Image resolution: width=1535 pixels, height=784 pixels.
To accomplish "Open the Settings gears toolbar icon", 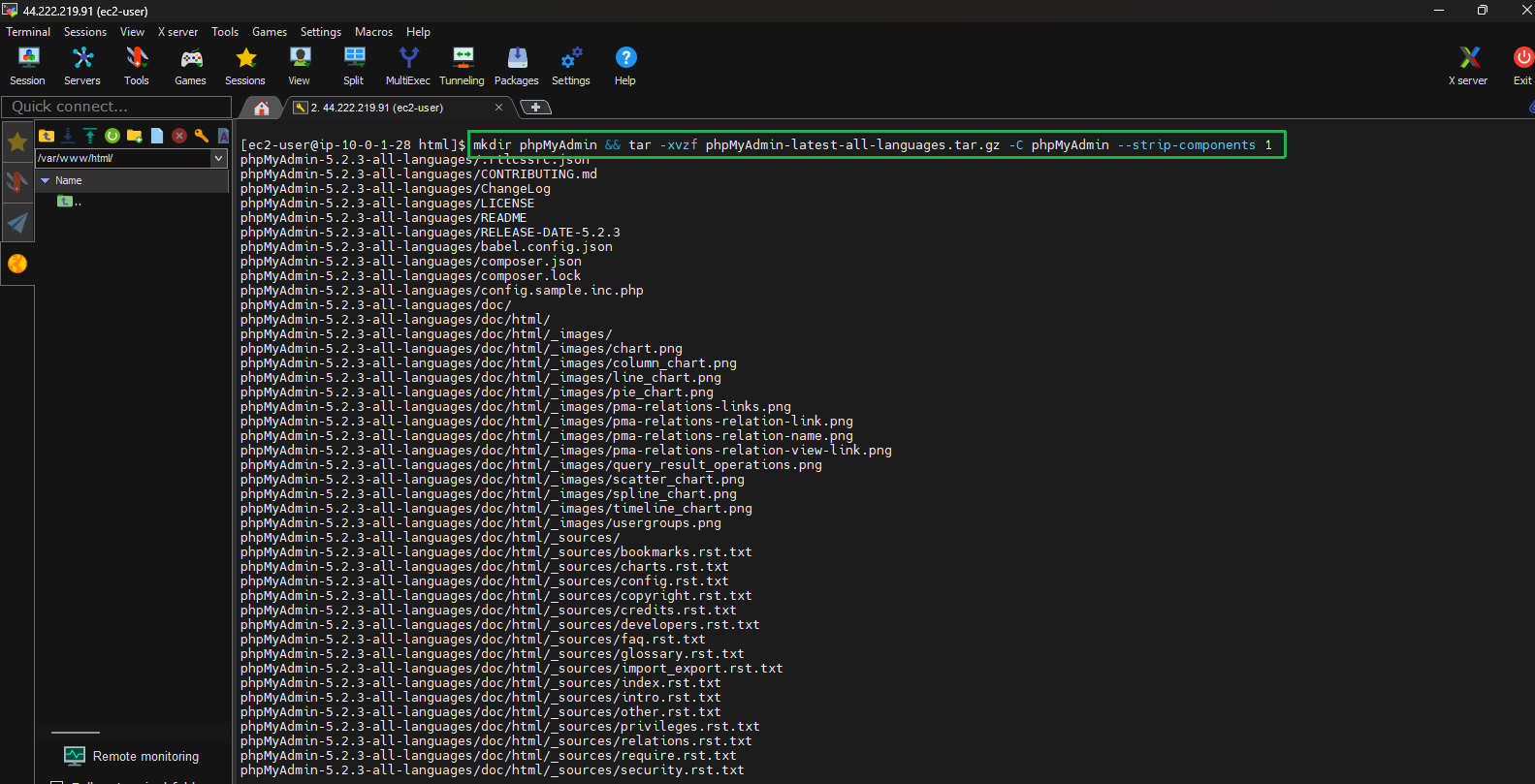I will pos(571,66).
